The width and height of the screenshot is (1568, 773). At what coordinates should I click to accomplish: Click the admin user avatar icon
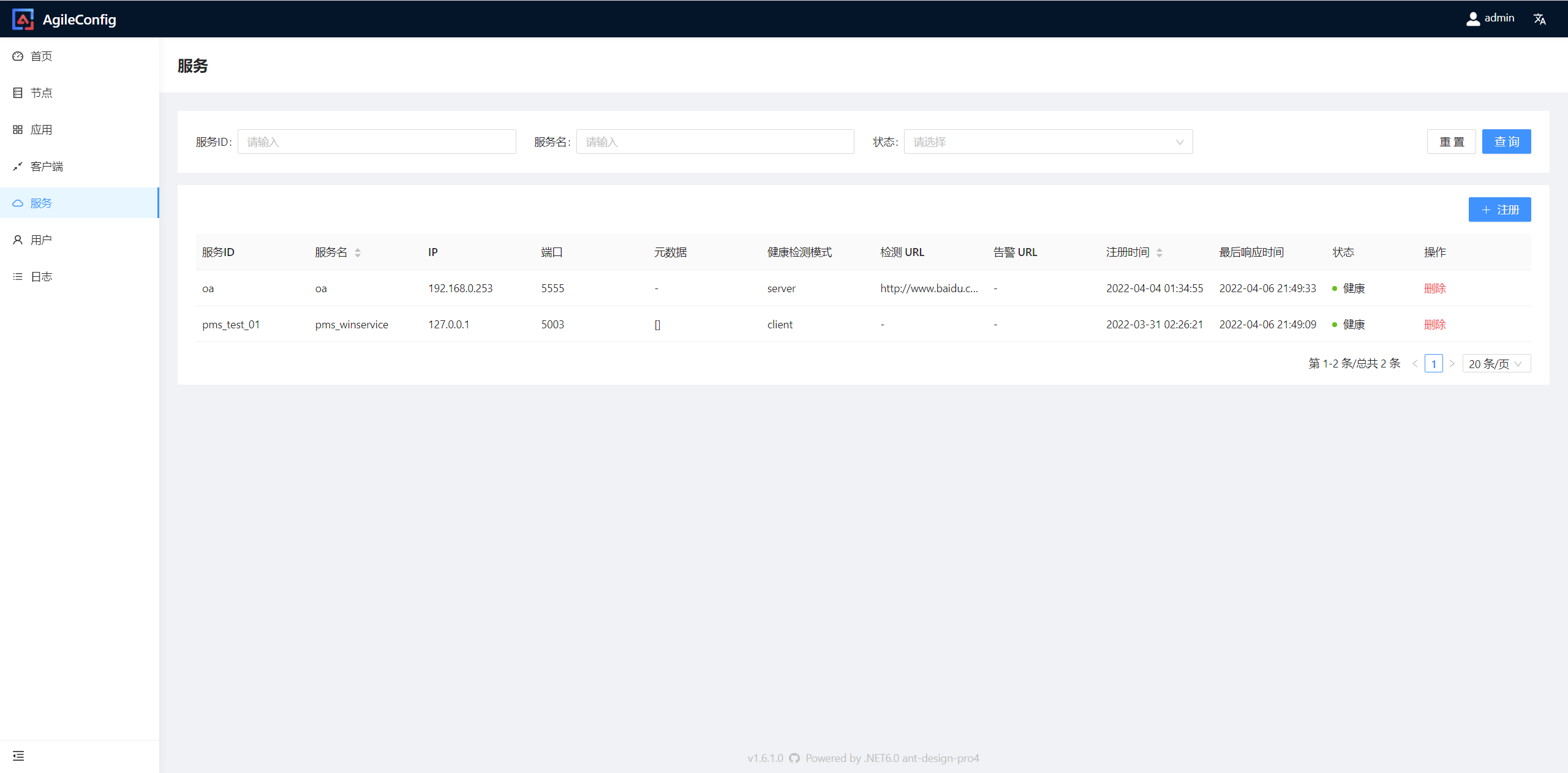point(1472,19)
